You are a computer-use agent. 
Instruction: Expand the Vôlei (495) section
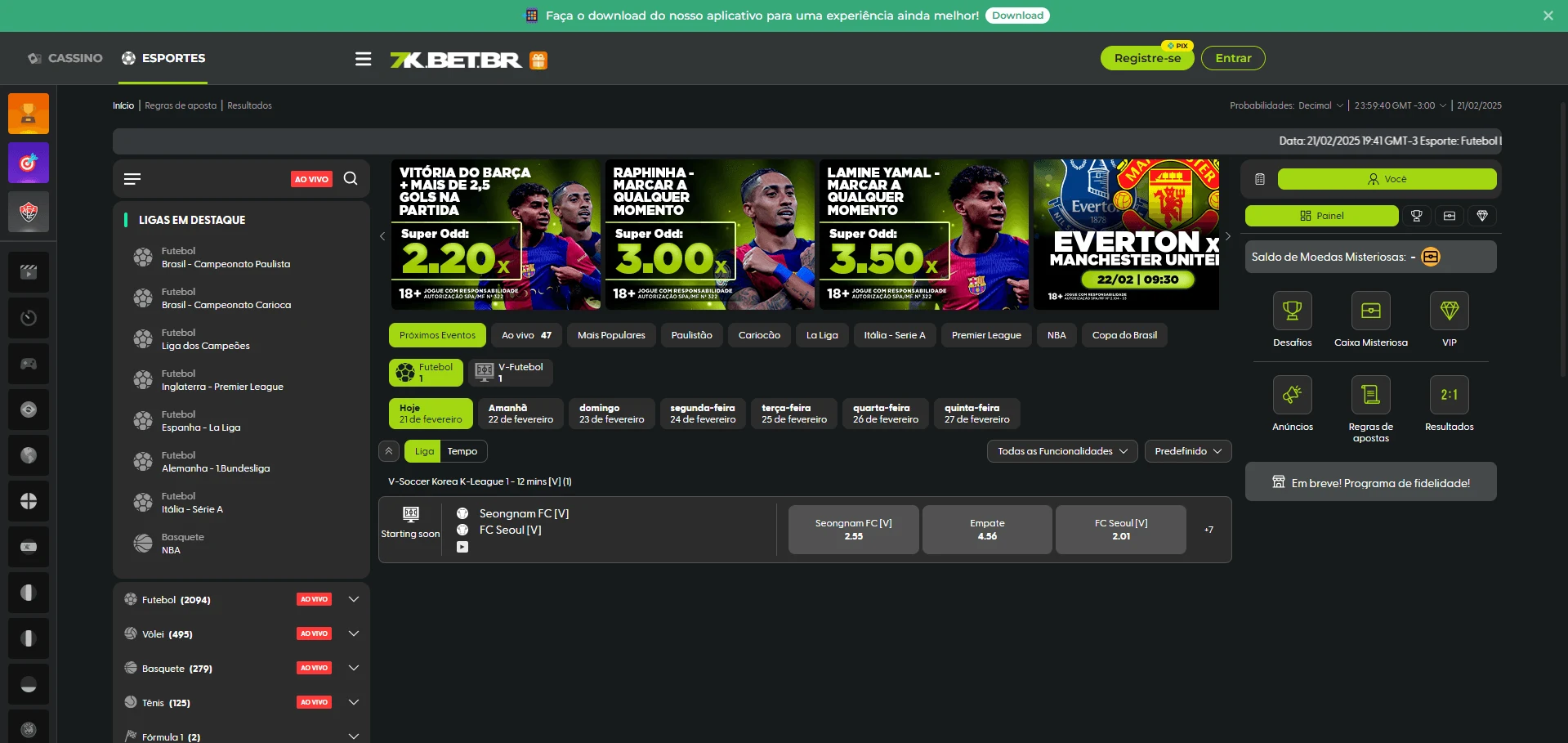click(354, 633)
